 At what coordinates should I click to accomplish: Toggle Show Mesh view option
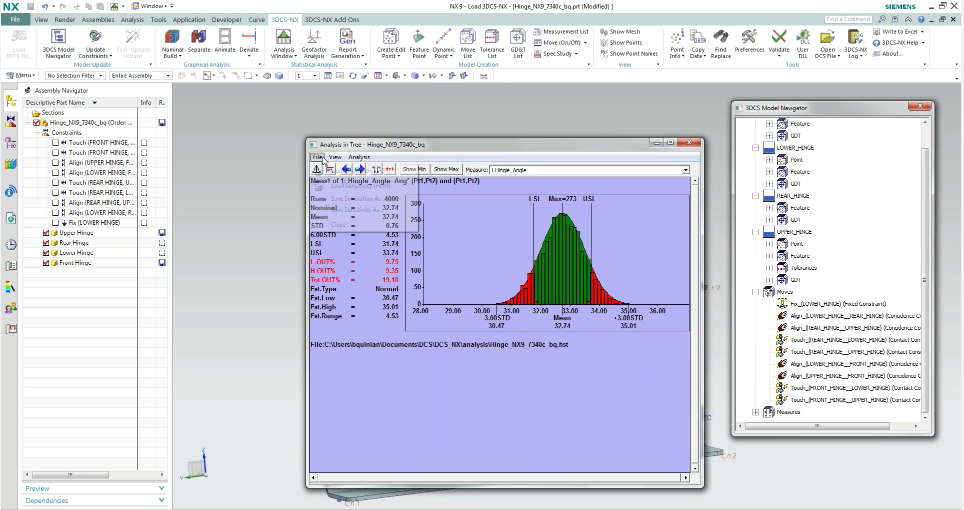(x=620, y=31)
